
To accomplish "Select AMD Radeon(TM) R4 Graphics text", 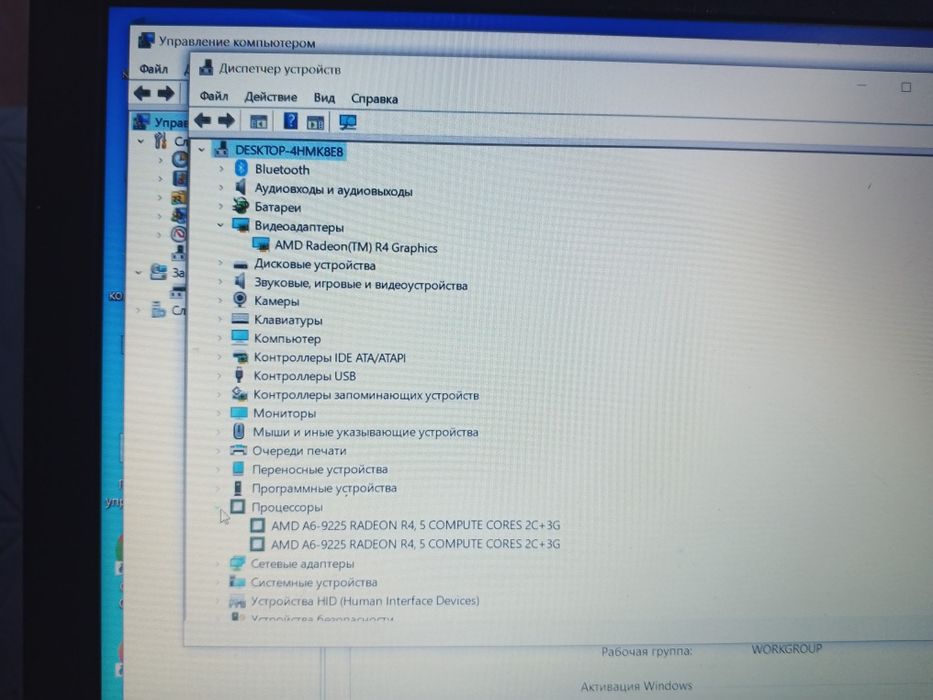I will [x=356, y=246].
